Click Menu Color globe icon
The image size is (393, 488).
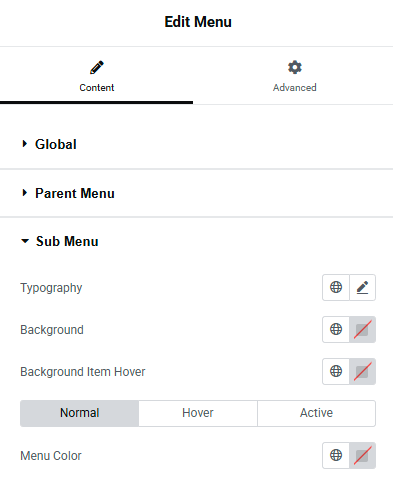(336, 455)
